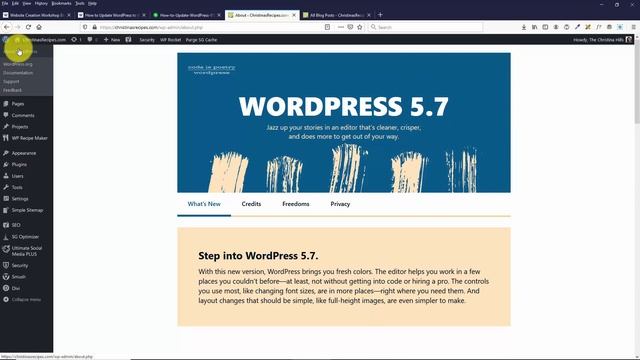Open the Firefox hamburger menu
The image size is (640, 360).
click(x=633, y=27)
